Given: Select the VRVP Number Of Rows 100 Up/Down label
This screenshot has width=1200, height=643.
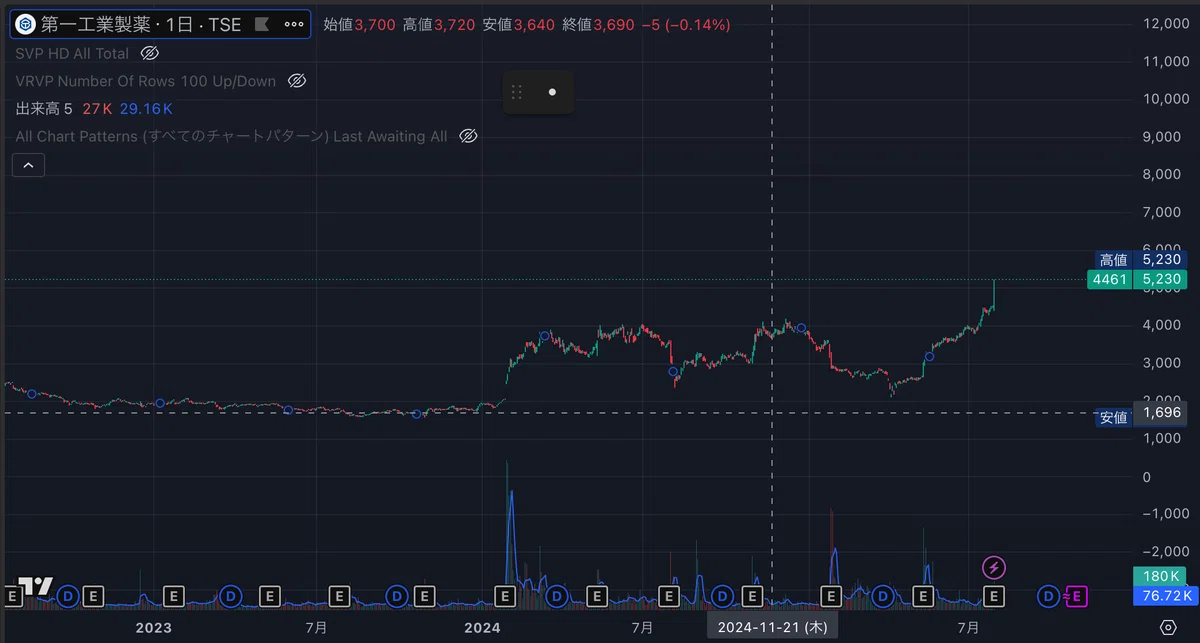Looking at the screenshot, I should tap(146, 81).
